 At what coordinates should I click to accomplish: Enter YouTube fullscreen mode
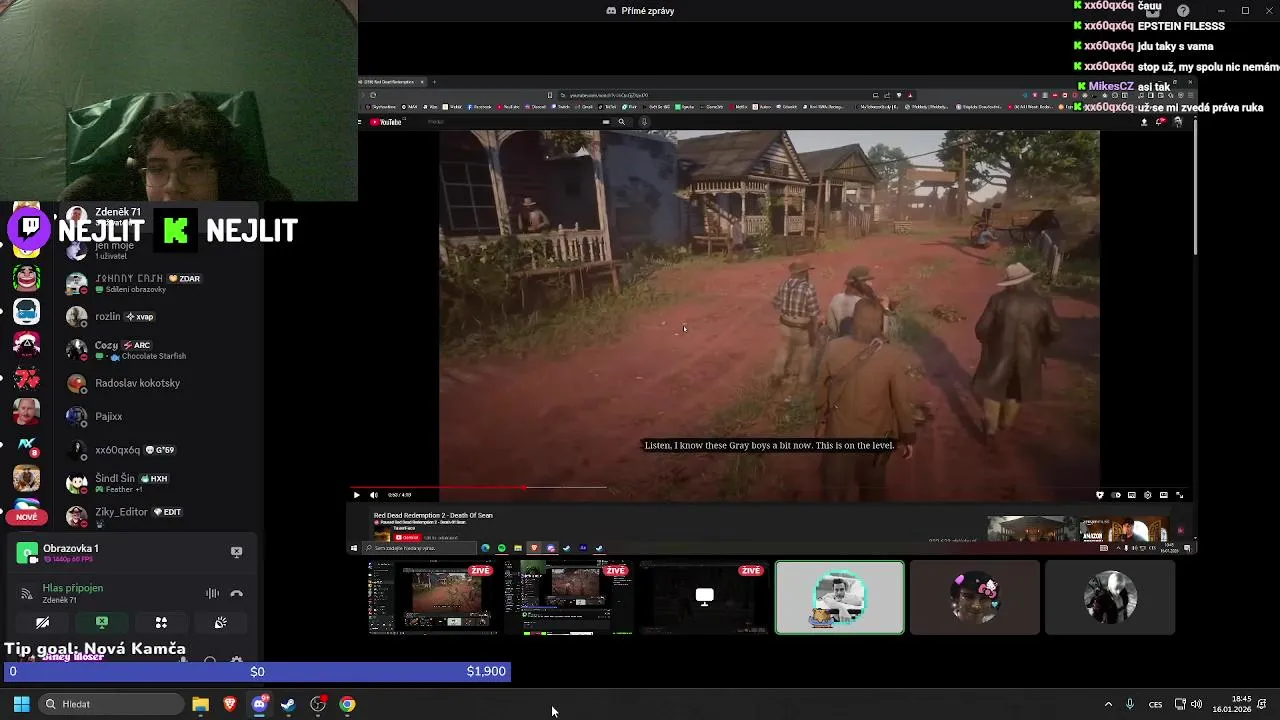(x=1180, y=495)
